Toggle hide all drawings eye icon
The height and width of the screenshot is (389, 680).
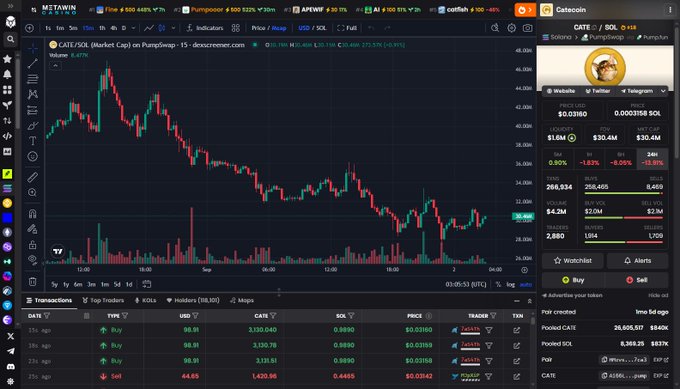click(33, 260)
